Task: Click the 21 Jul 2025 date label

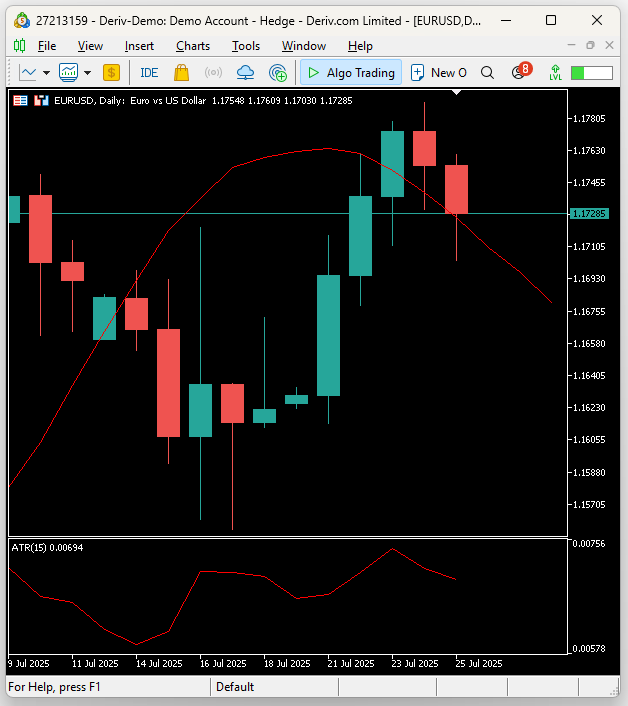Action: (x=351, y=663)
